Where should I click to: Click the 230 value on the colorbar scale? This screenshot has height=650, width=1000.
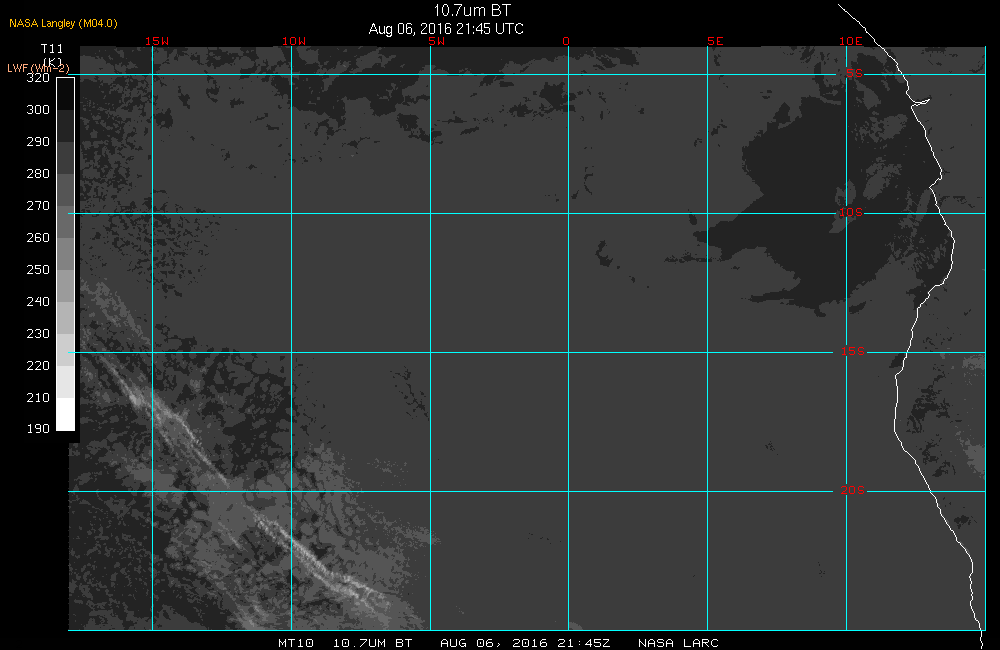[38, 333]
